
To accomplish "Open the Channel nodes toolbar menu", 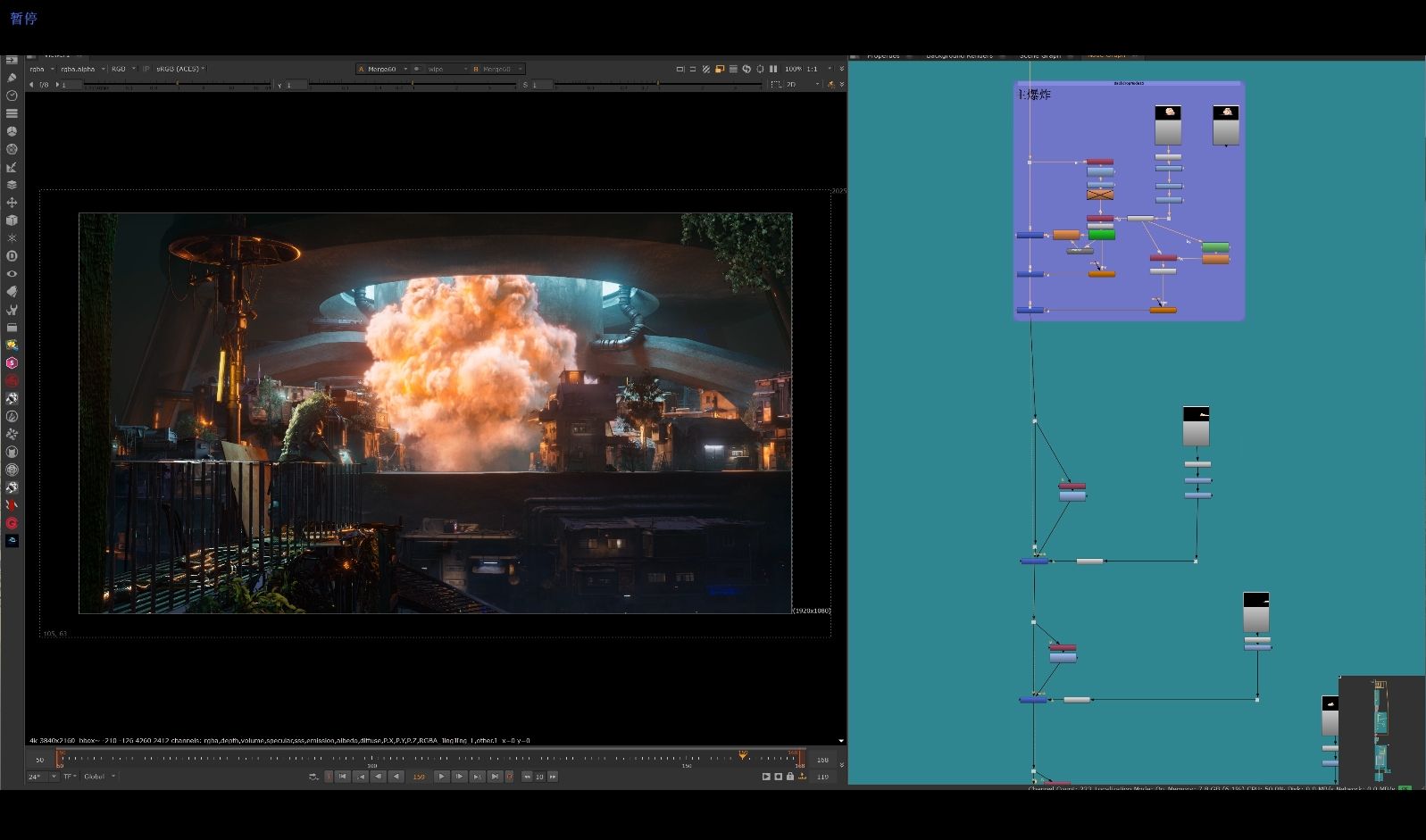I will [12, 113].
